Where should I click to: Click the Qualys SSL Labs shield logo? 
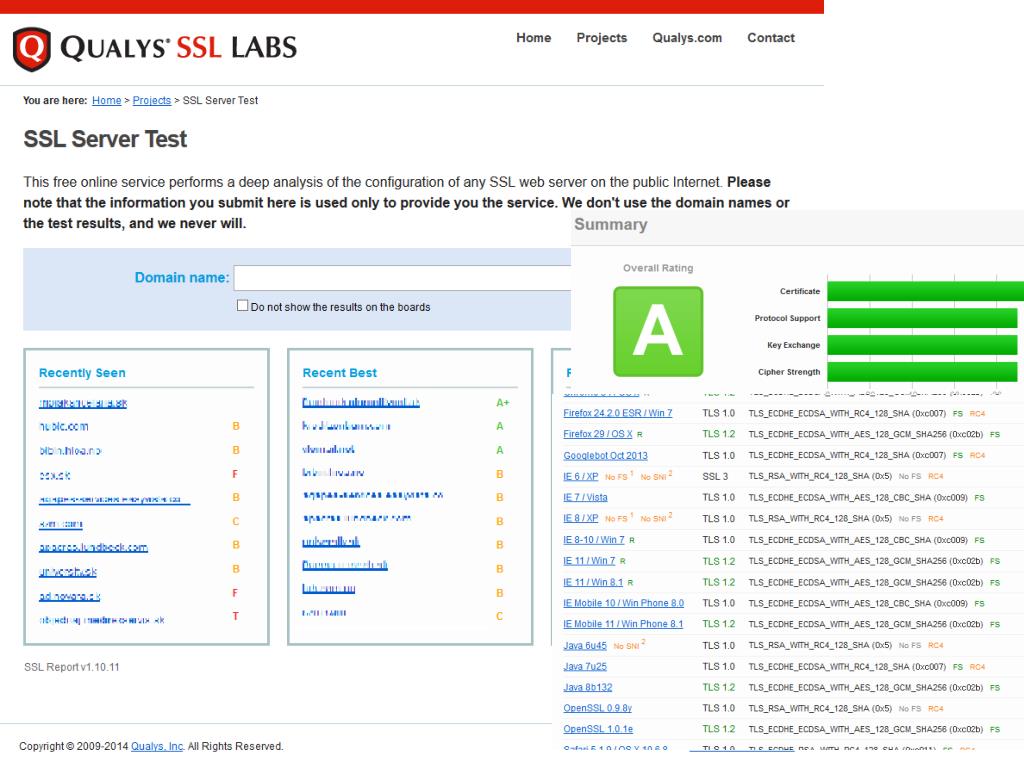[x=31, y=48]
